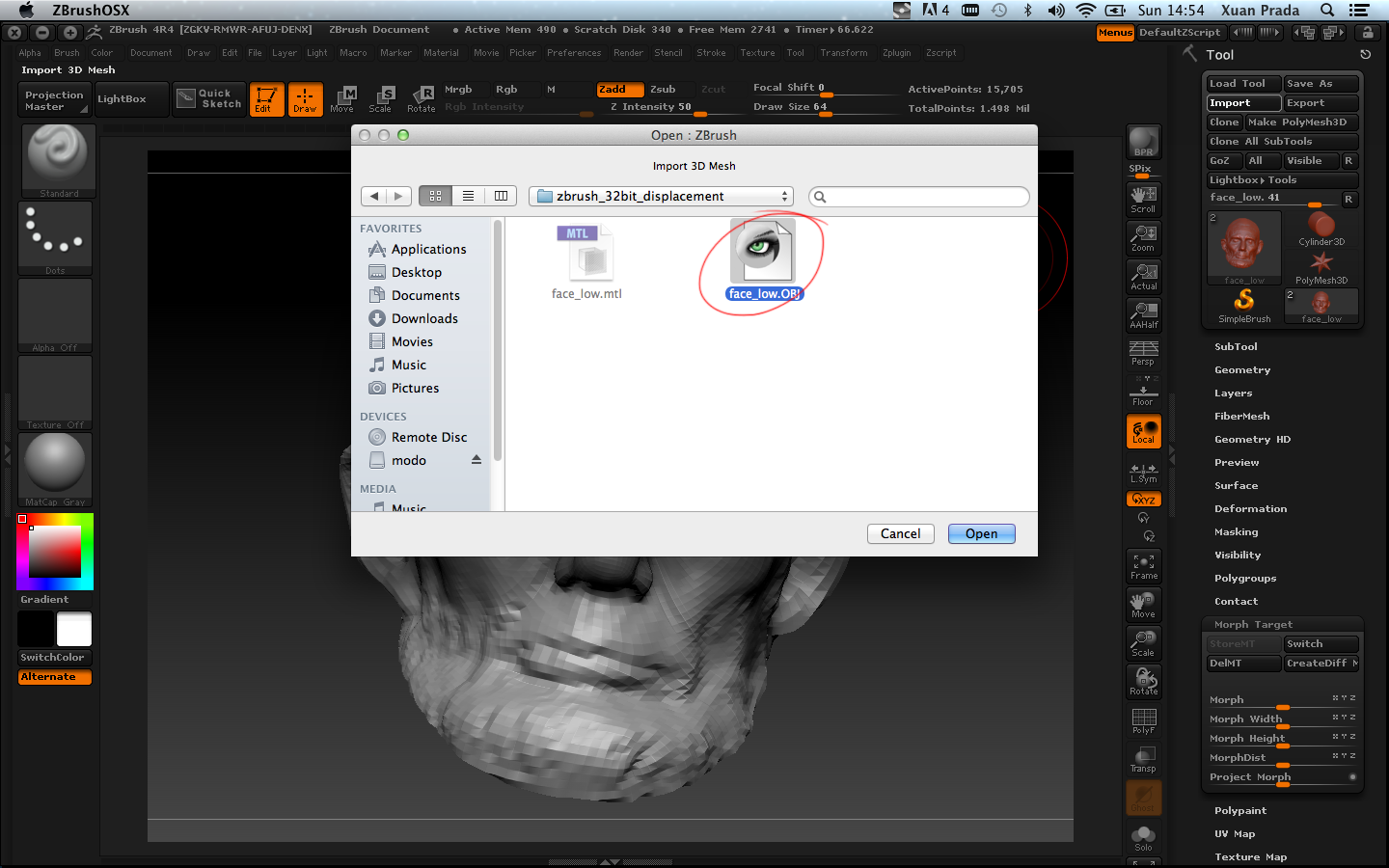Toggle Local transformation mode
The width and height of the screenshot is (1389, 868).
[x=1144, y=431]
